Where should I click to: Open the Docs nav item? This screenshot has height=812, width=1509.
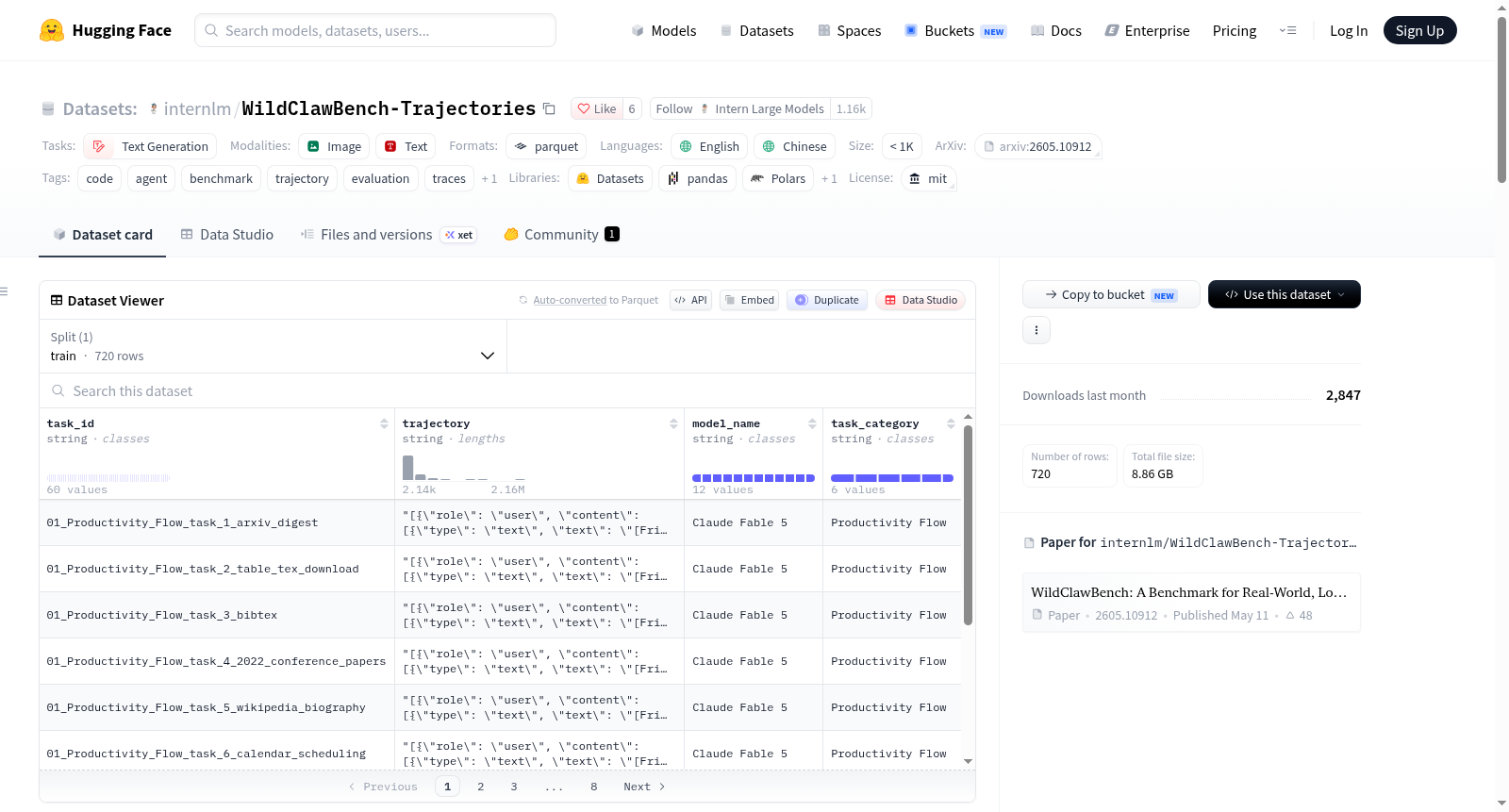click(1056, 30)
